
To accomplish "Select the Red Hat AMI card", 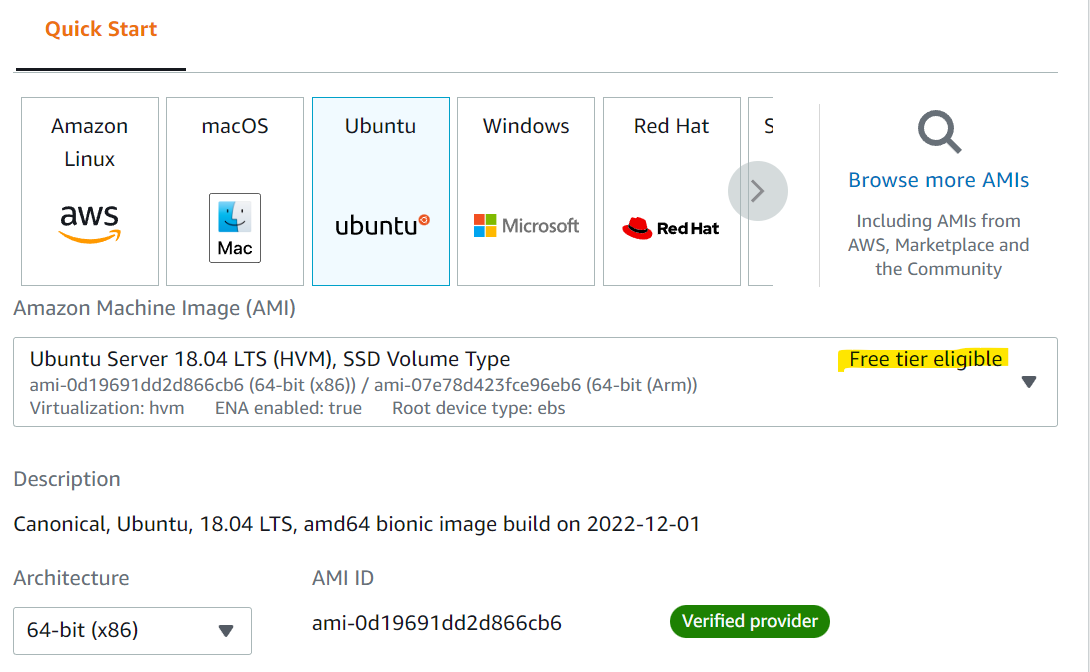I will 672,191.
